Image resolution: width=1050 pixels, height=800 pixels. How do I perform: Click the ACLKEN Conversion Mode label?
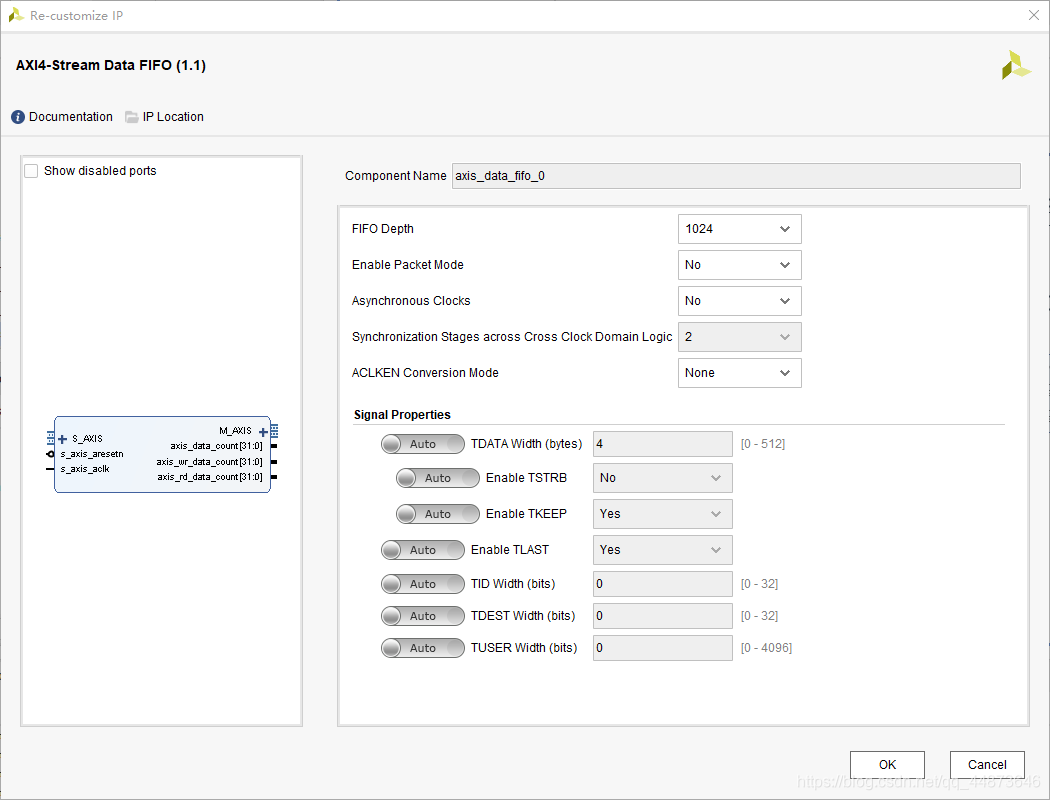[425, 373]
